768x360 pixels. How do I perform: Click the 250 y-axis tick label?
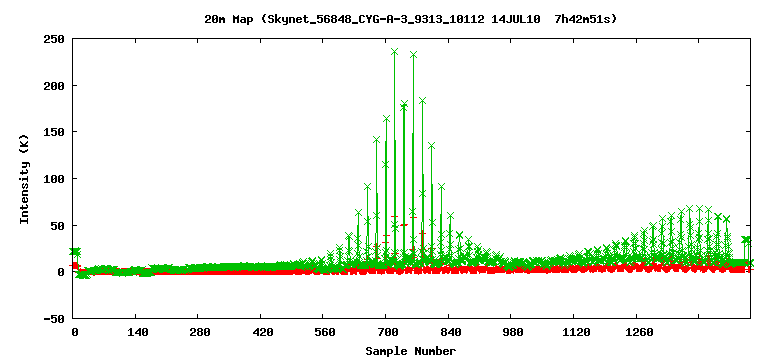(x=55, y=39)
